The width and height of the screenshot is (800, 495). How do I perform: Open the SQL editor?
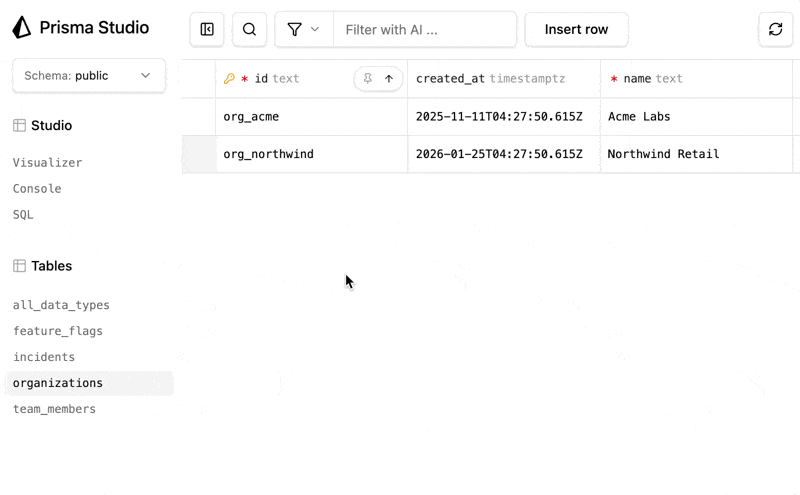coord(23,215)
